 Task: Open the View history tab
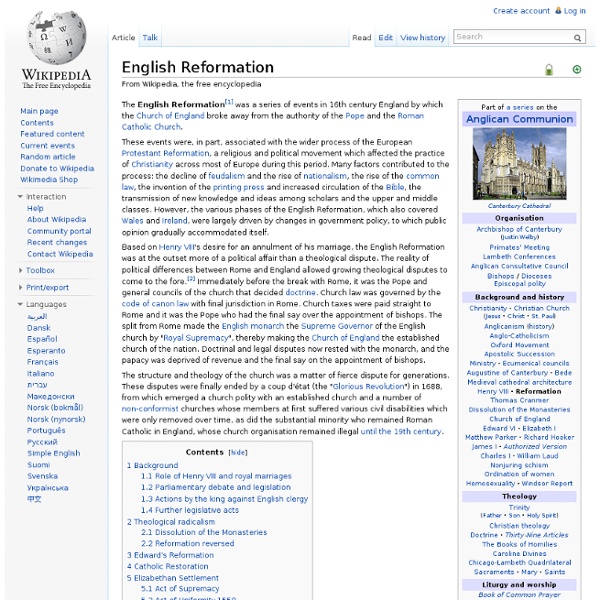(x=422, y=38)
